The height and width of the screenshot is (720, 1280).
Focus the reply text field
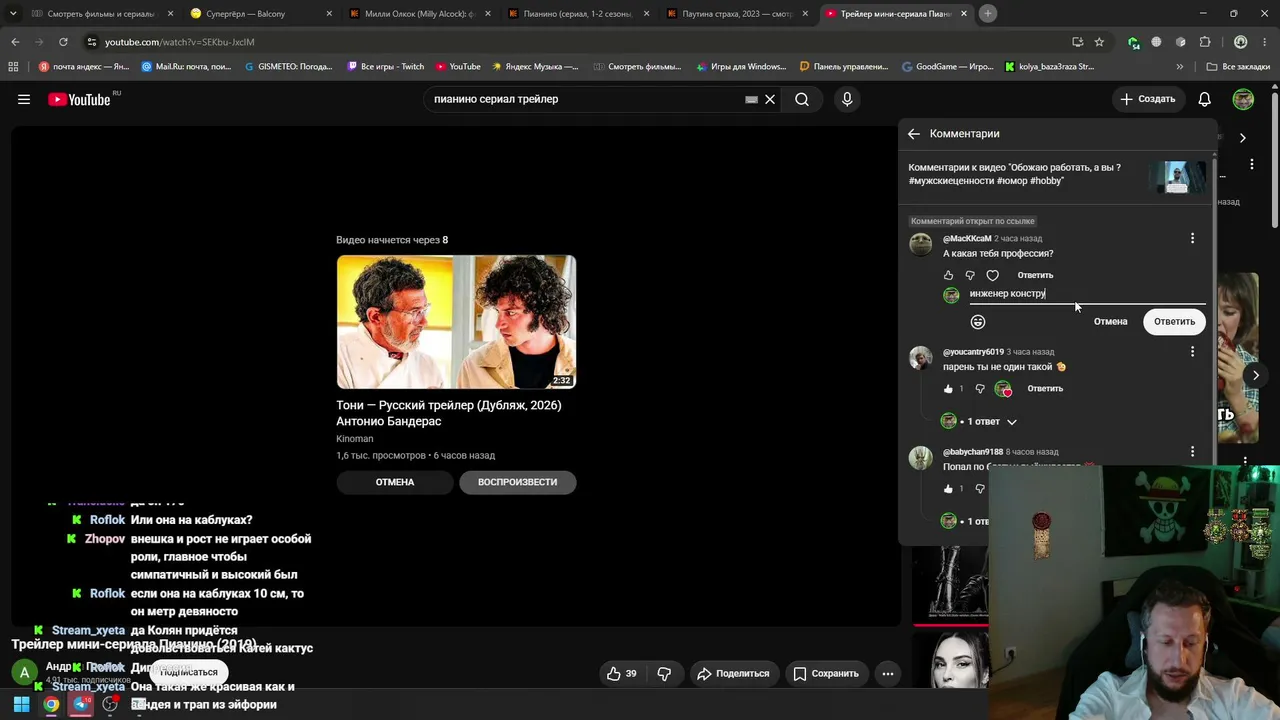[1087, 294]
